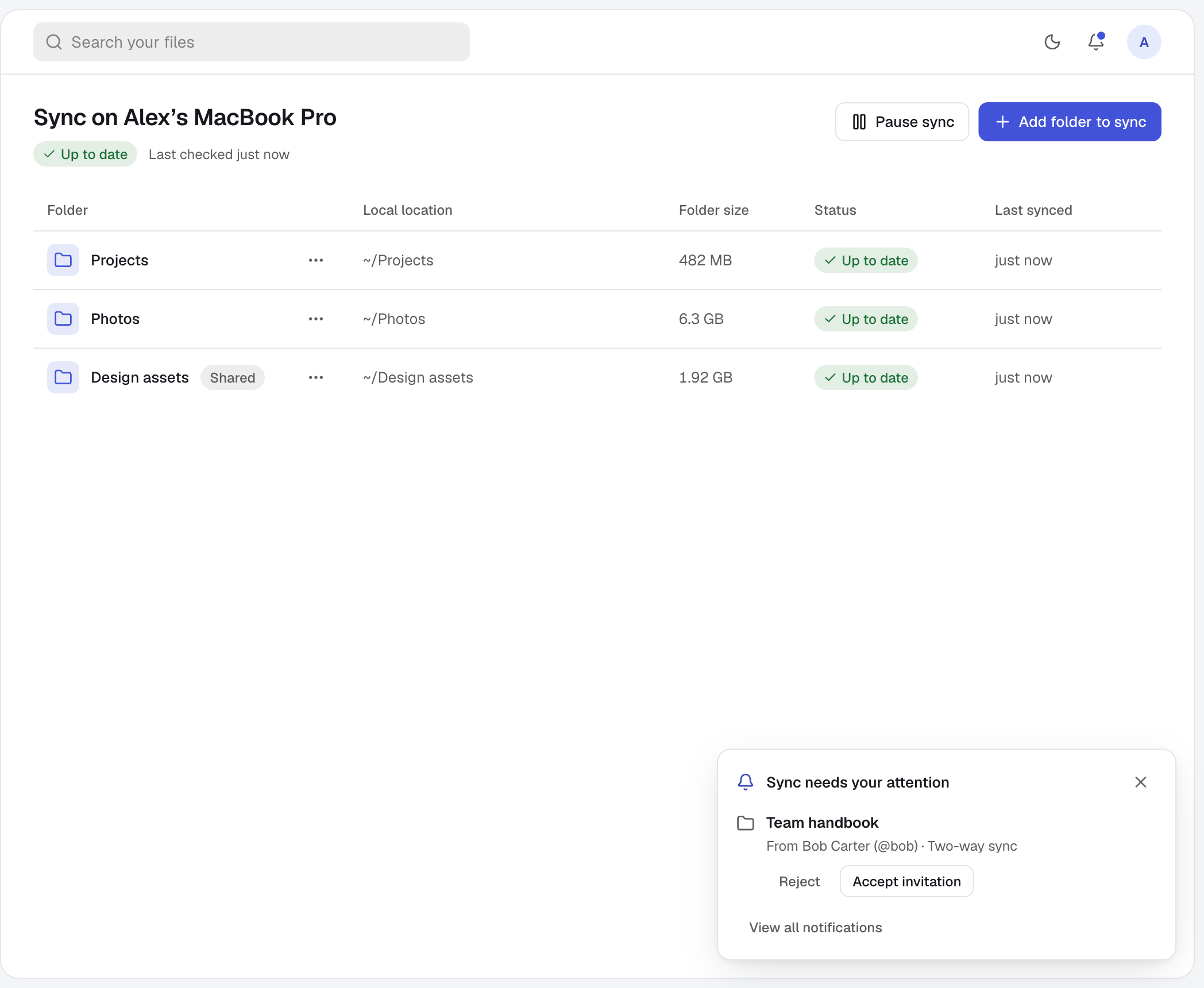Click the Status column header

pos(835,210)
